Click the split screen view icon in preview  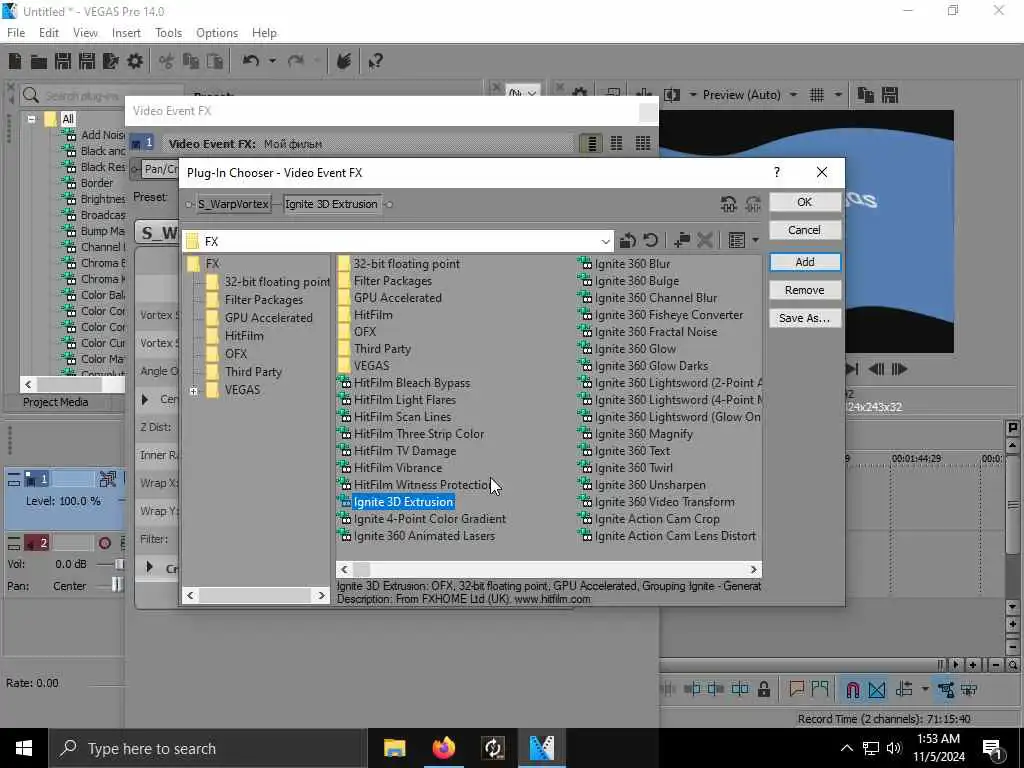tap(672, 95)
